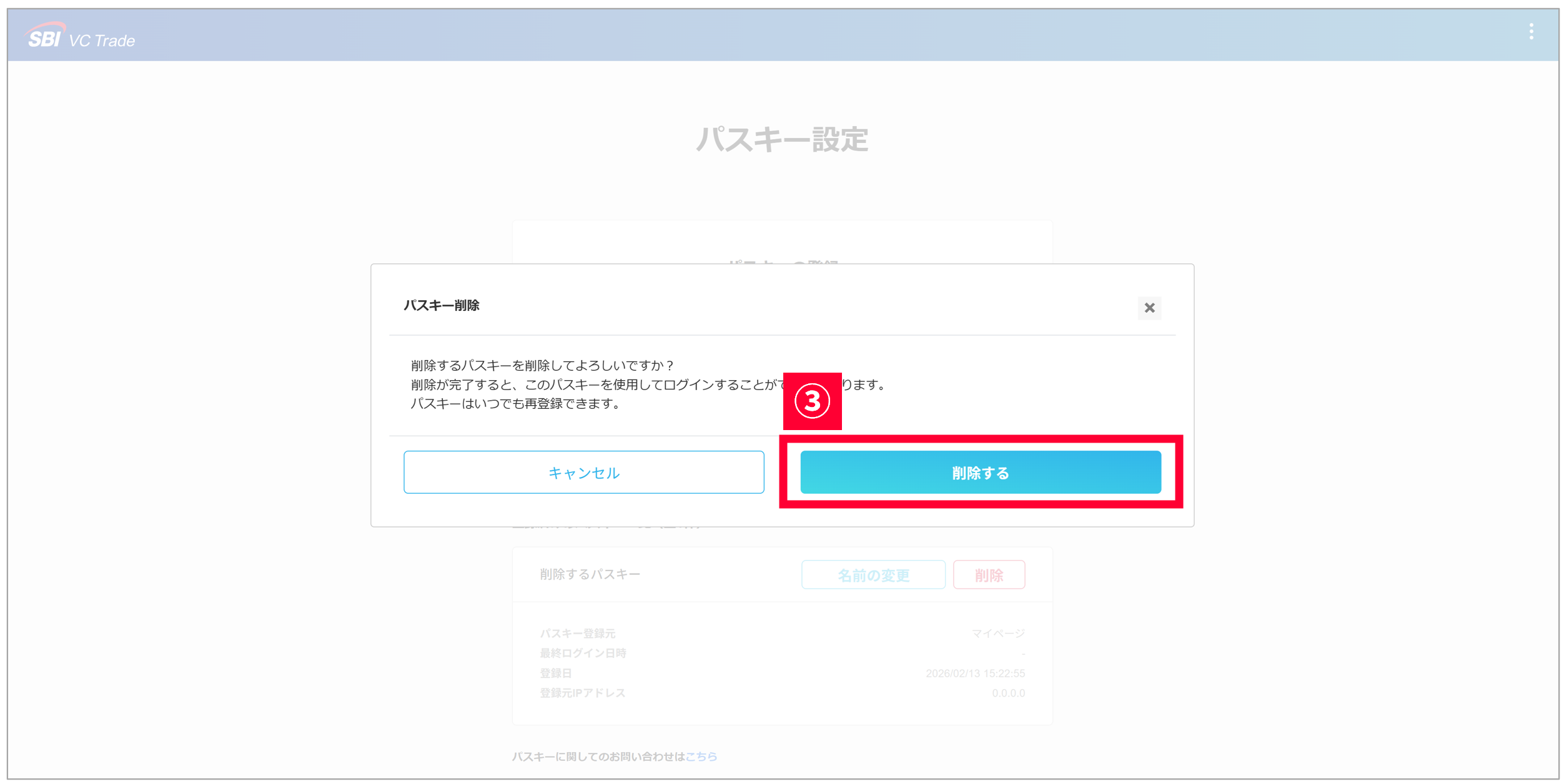Click the パスキー削除 dialog title
Image resolution: width=1564 pixels, height=784 pixels.
[x=441, y=305]
